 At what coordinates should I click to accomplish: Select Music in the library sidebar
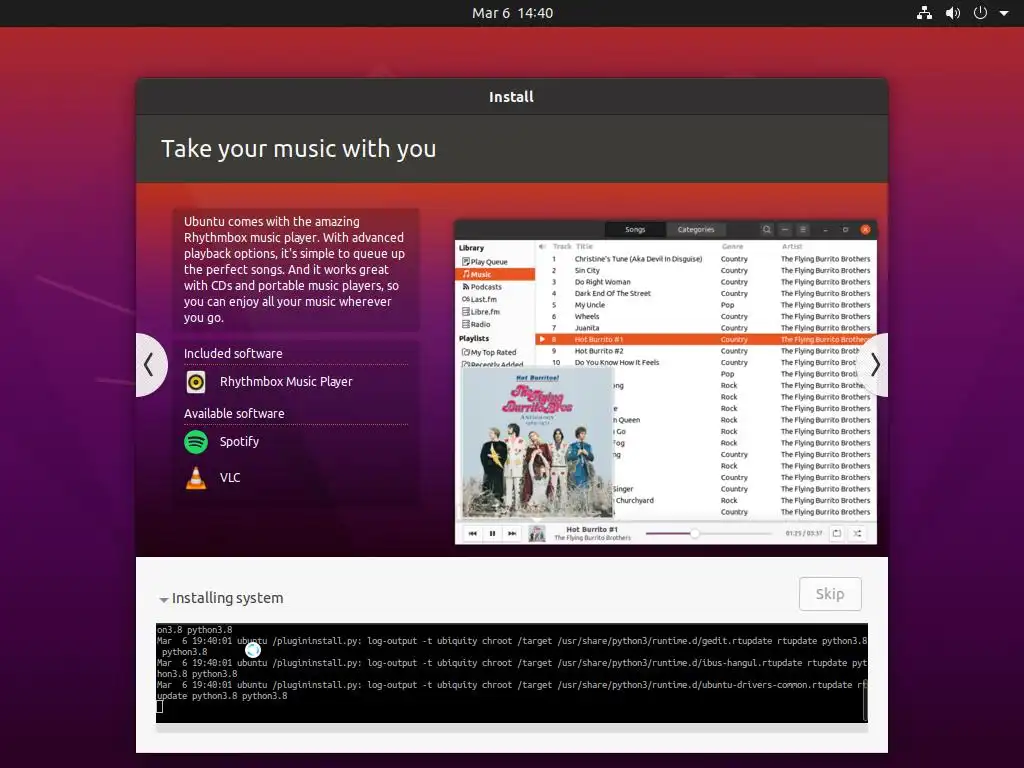[495, 274]
